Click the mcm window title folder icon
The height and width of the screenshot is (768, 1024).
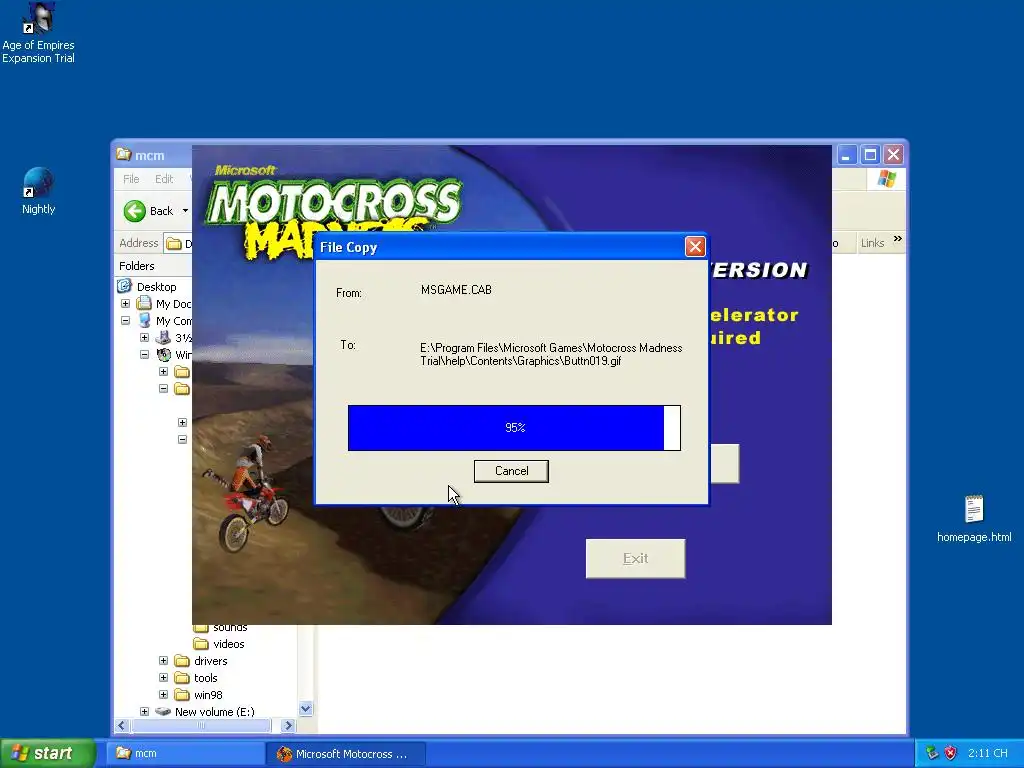[x=123, y=155]
